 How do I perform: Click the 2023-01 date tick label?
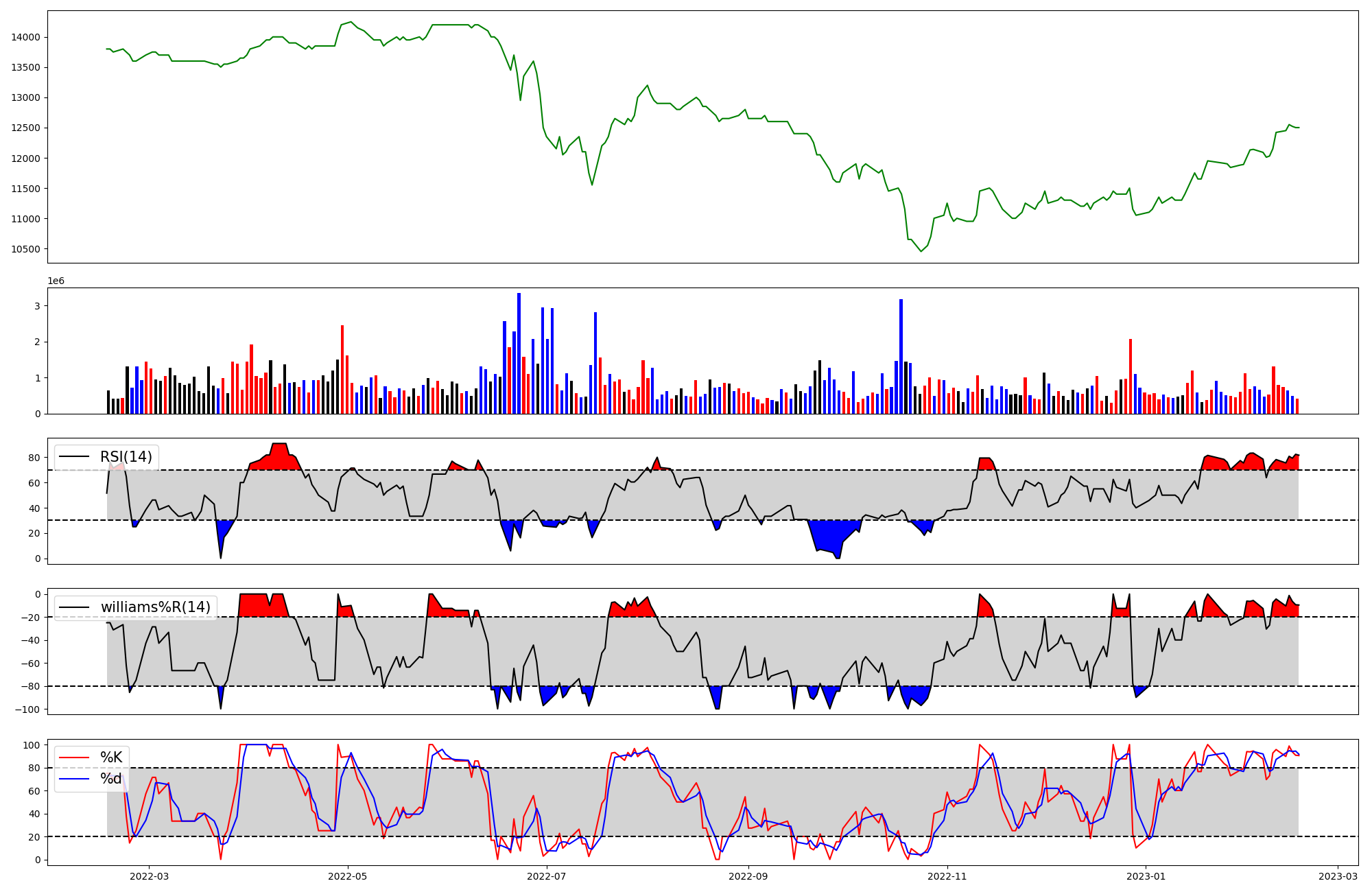click(1146, 876)
